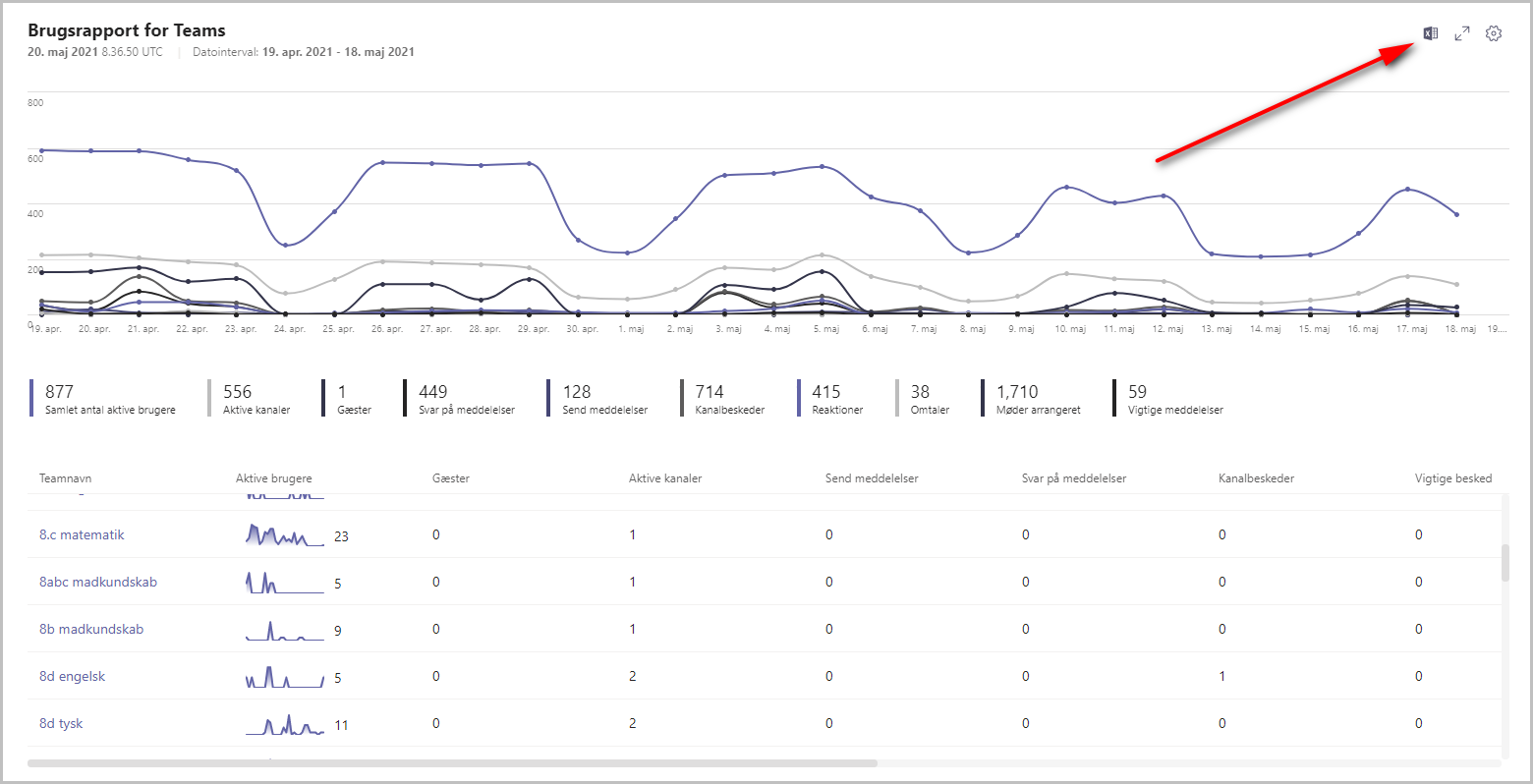
Task: Export the report to Excel
Action: [1431, 33]
